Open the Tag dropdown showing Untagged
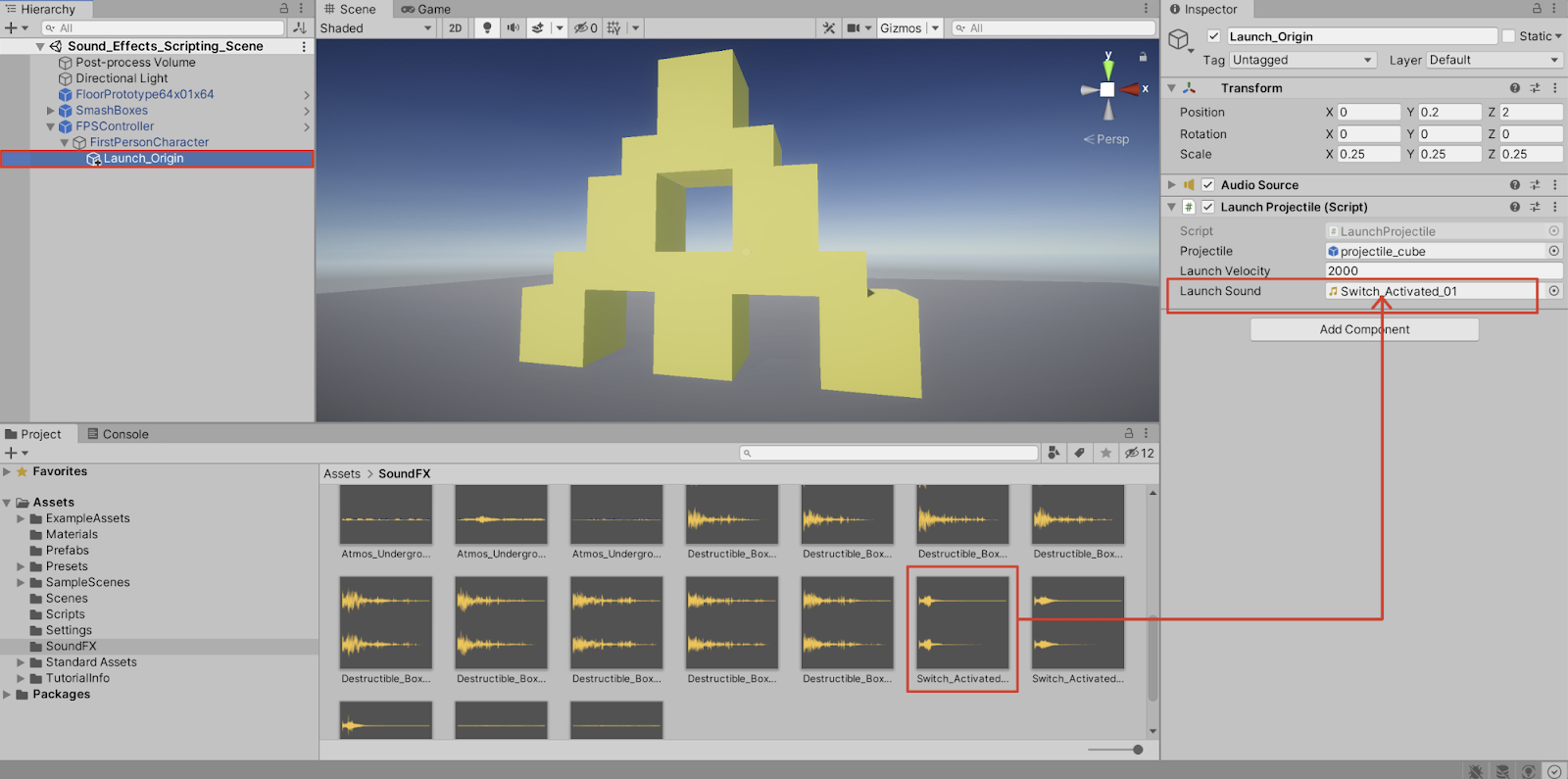 [x=1301, y=60]
